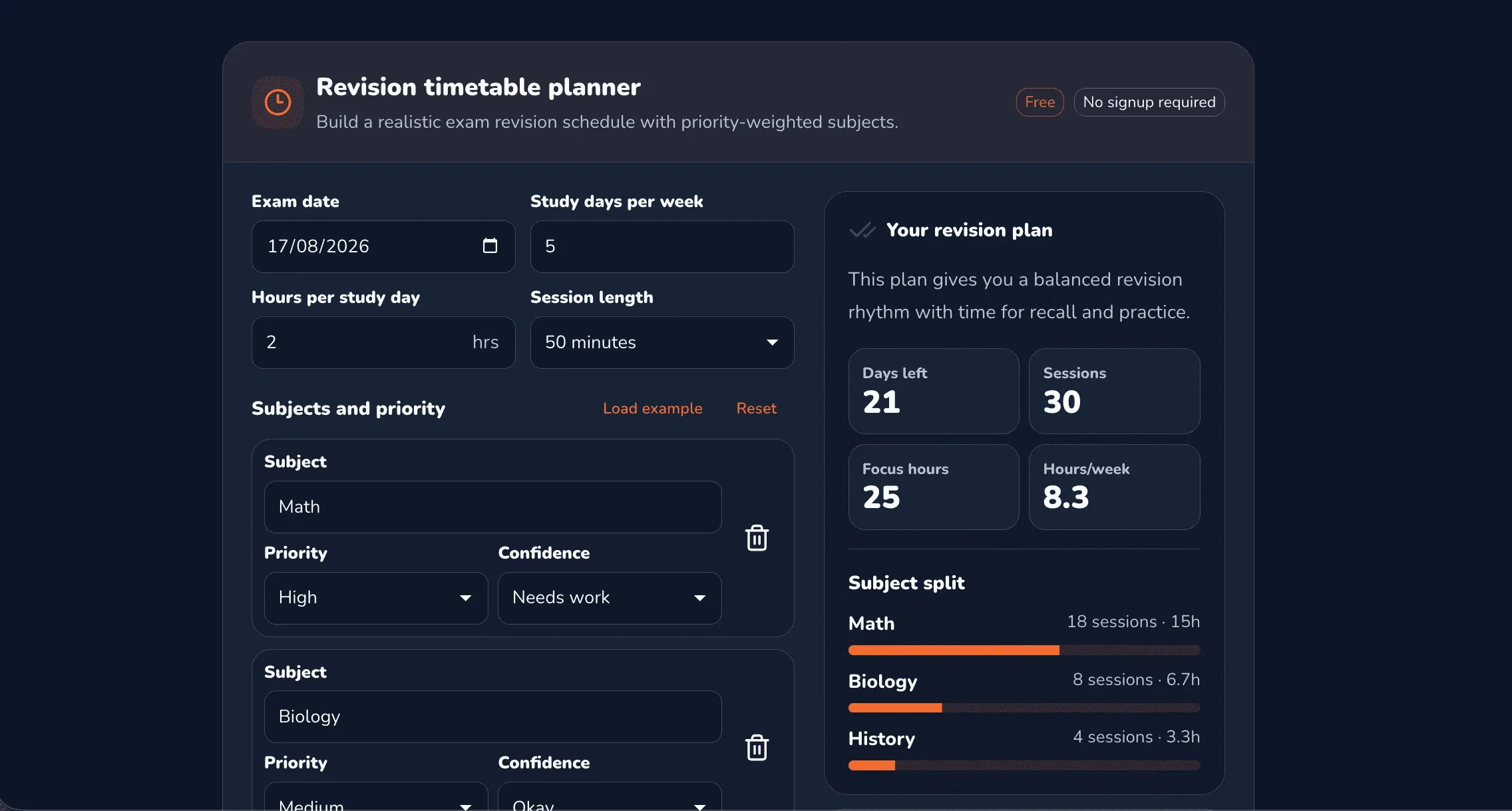Viewport: 1512px width, 811px height.
Task: Select the Focus hours 25 card
Action: pyautogui.click(x=934, y=487)
